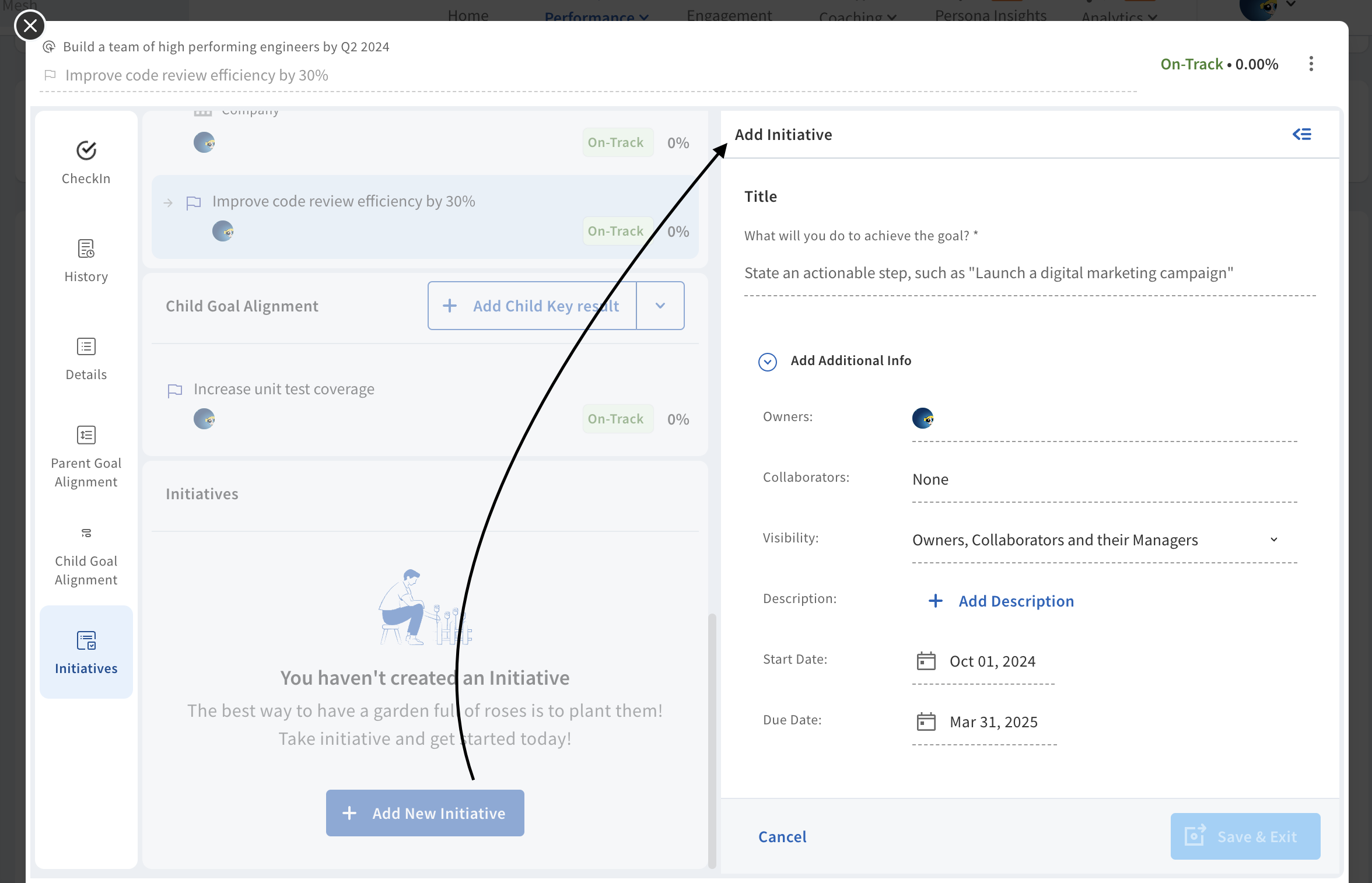Image resolution: width=1372 pixels, height=883 pixels.
Task: Click the owner avatar in Owners field
Action: (x=923, y=419)
